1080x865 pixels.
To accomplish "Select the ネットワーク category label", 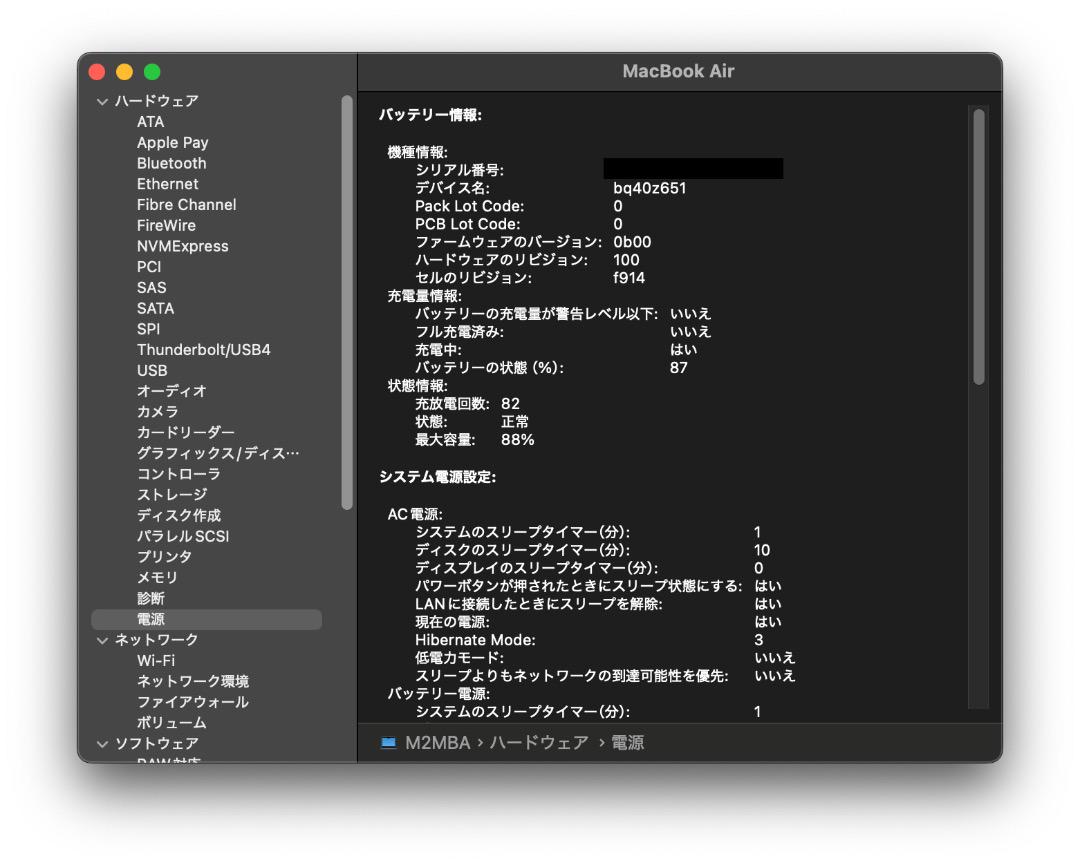I will click(x=156, y=640).
